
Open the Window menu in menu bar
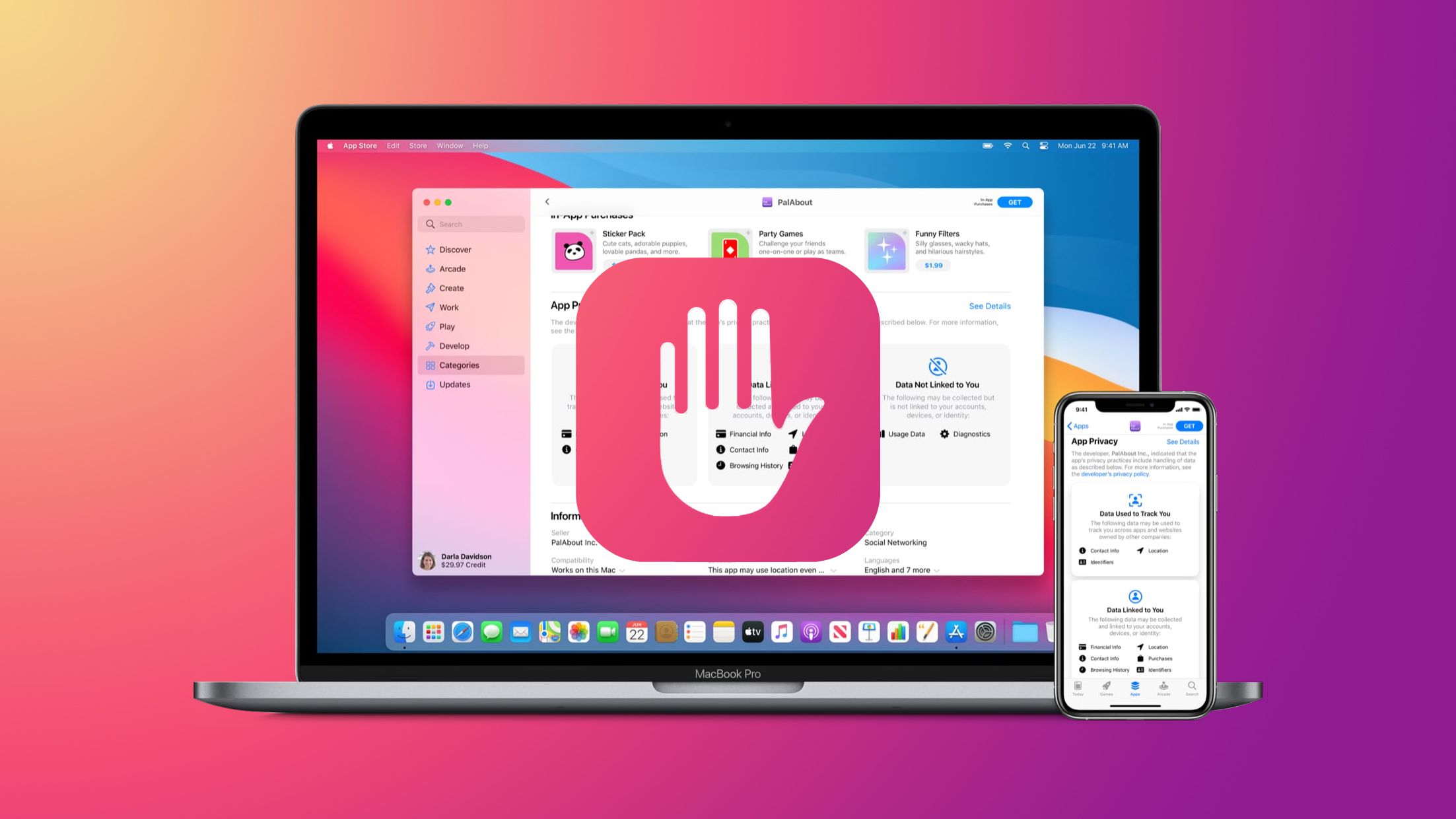tap(449, 147)
